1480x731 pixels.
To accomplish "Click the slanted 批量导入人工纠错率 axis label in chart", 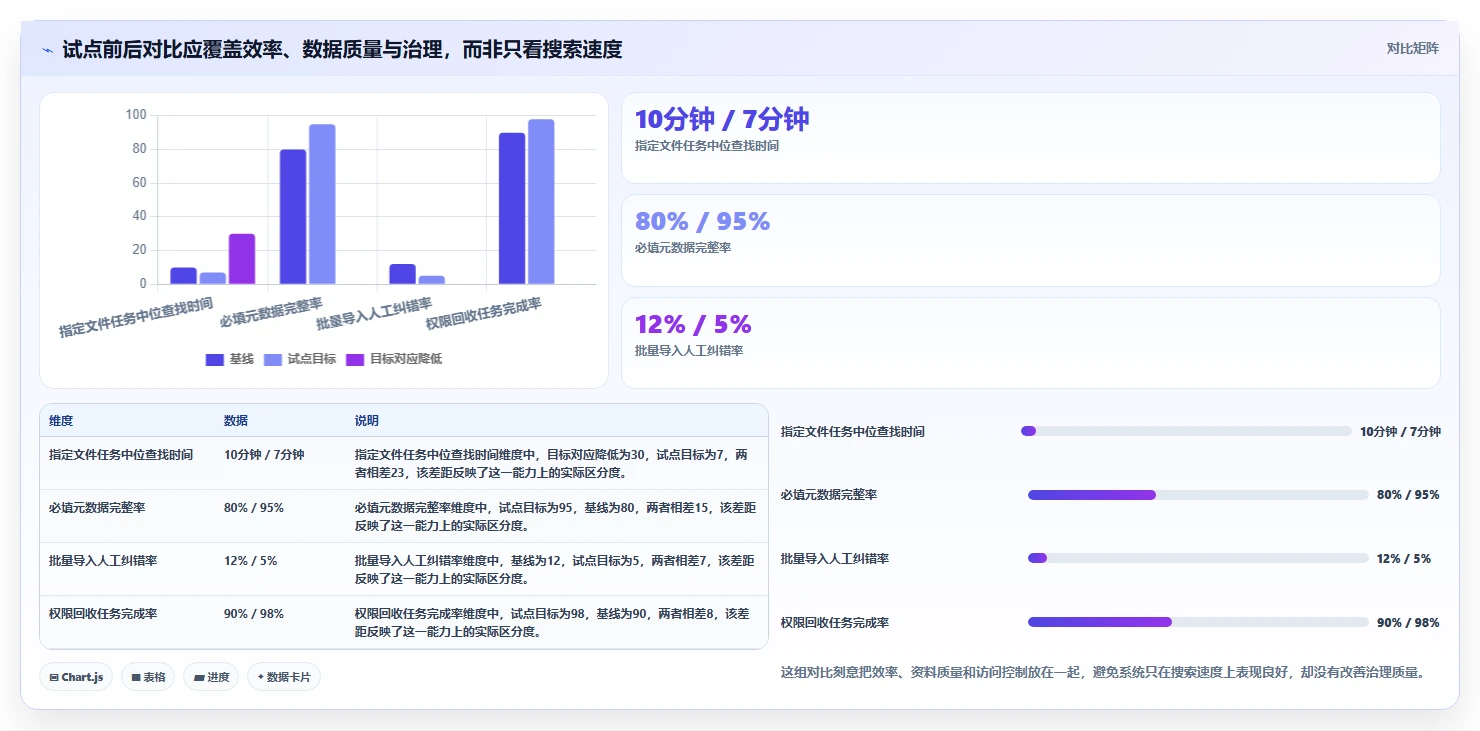I will [374, 314].
